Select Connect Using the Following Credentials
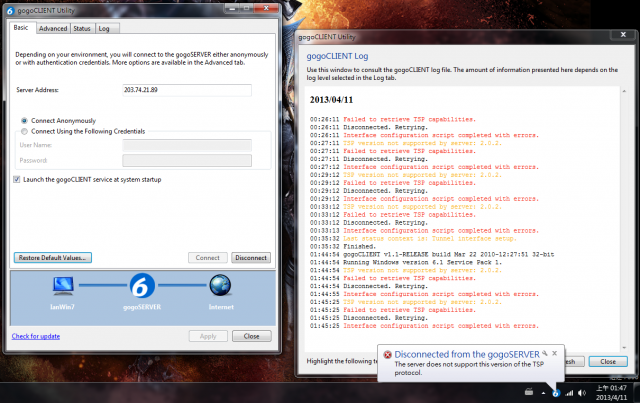This screenshot has width=640, height=403. pos(24,131)
